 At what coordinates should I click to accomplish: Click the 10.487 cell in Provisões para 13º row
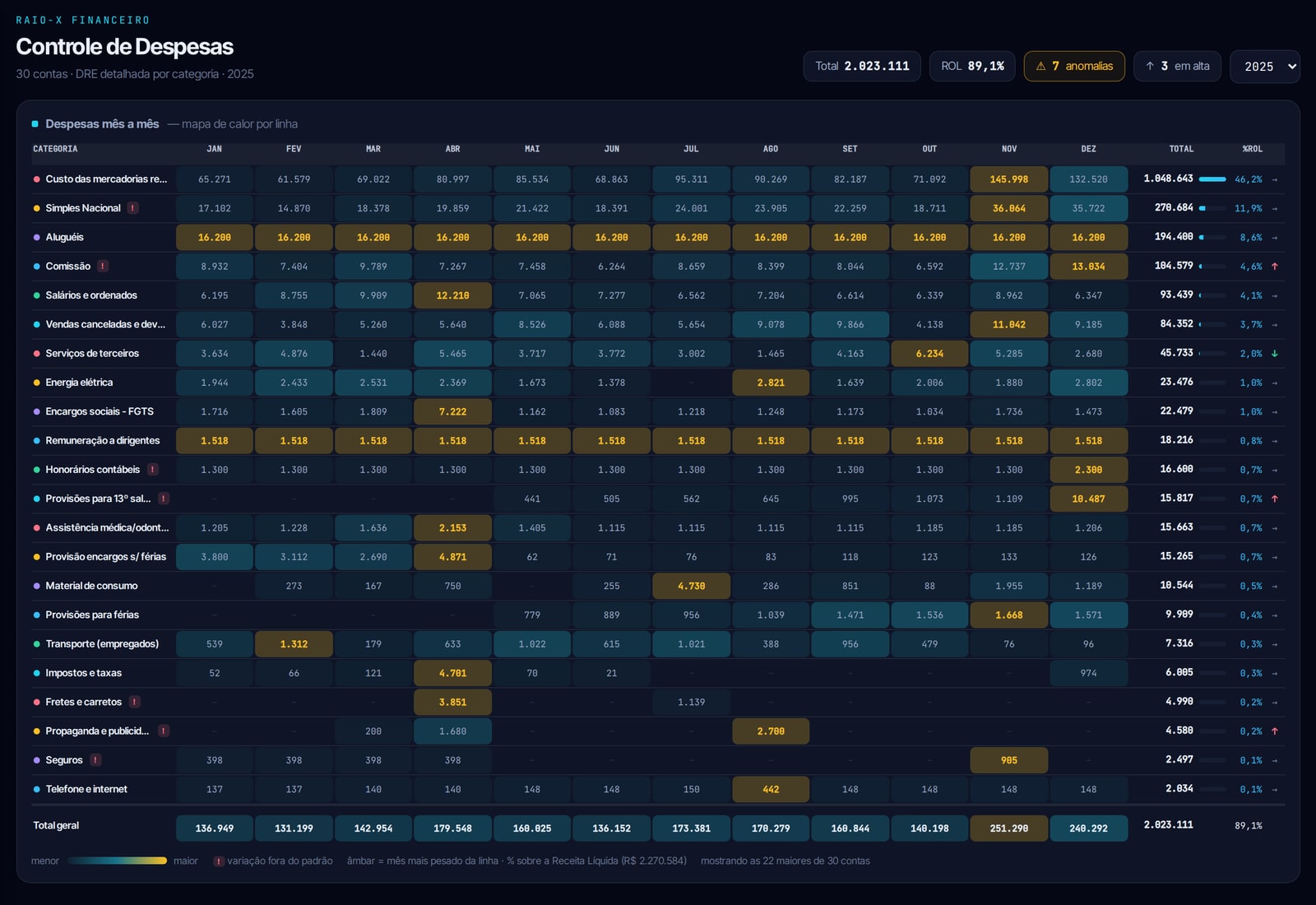[1088, 499]
